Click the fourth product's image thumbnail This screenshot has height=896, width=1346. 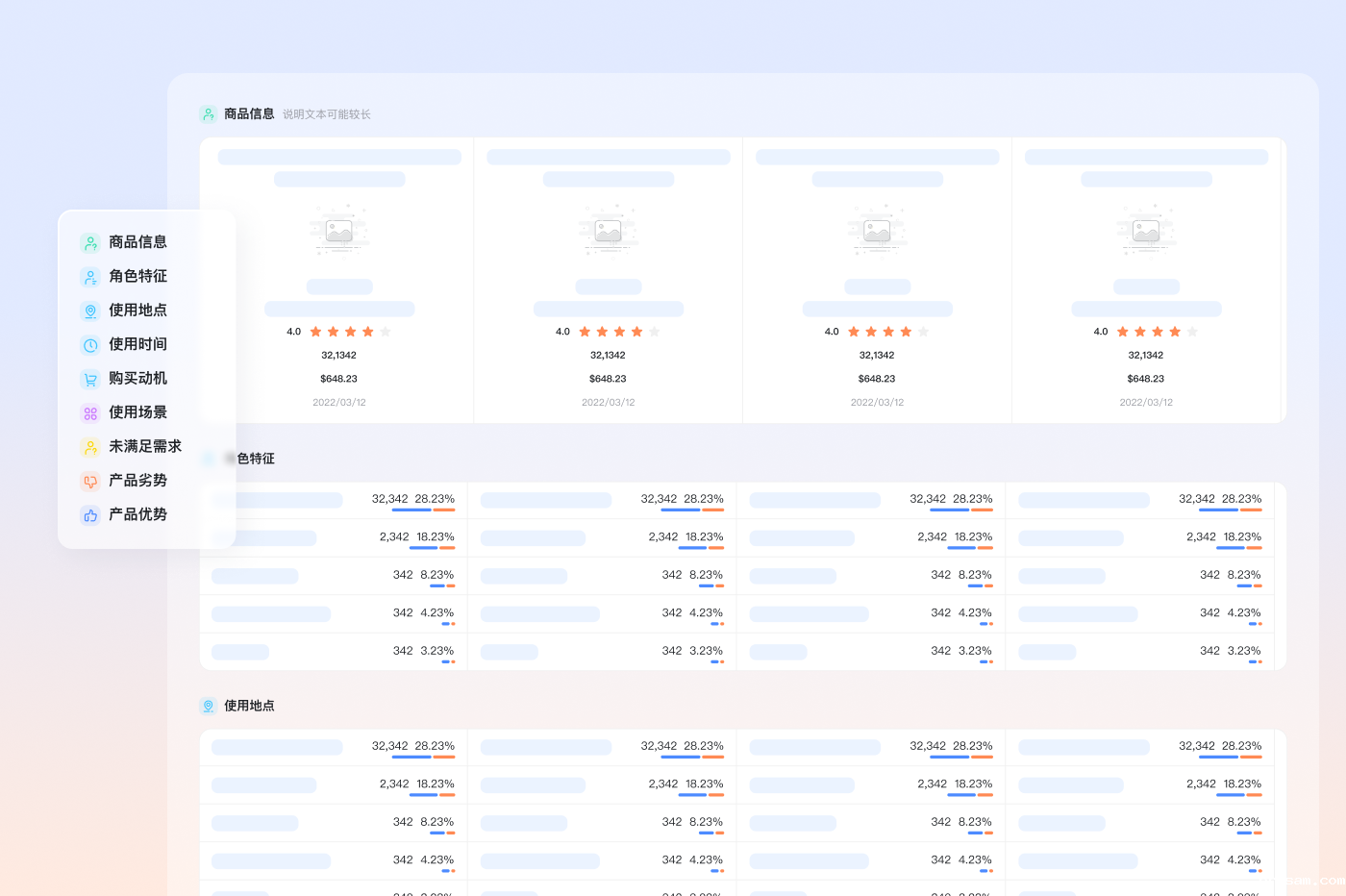point(1146,231)
